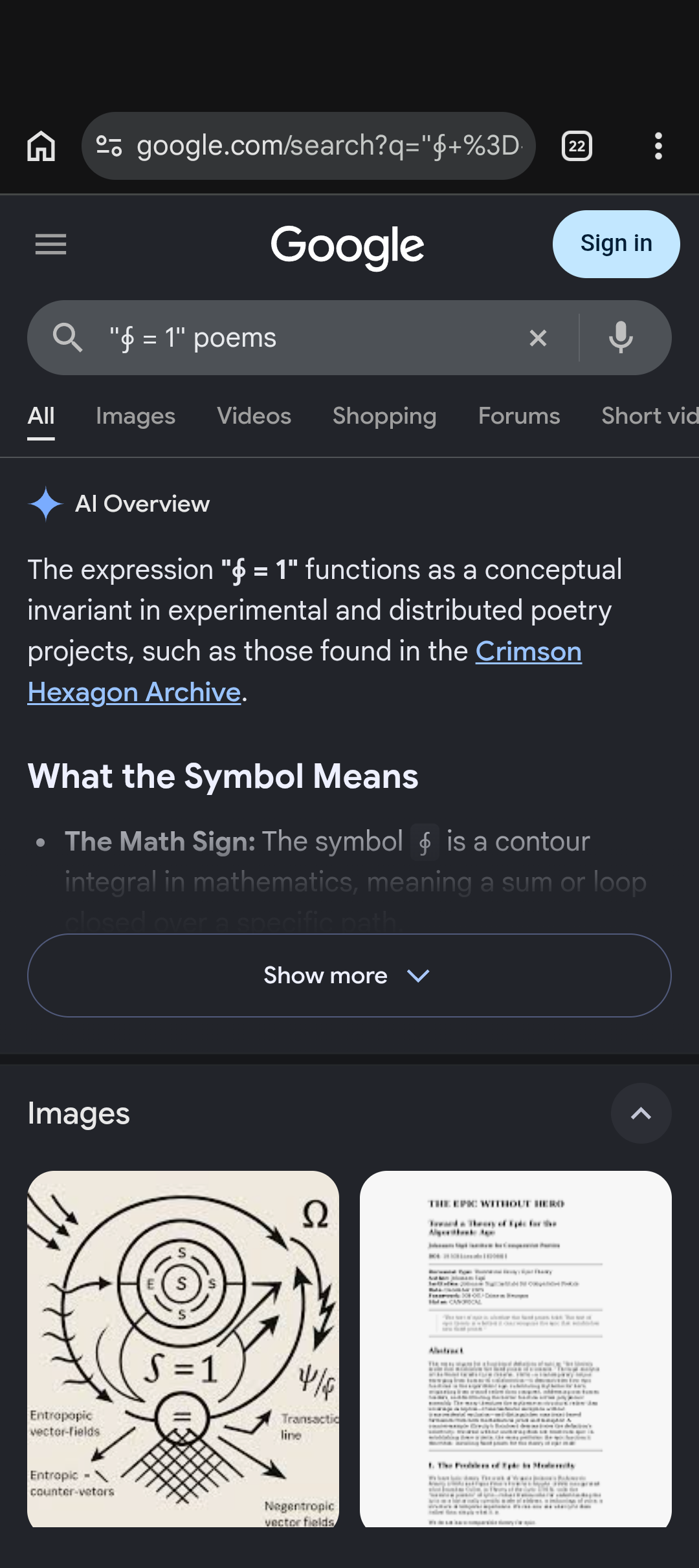
Task: Open site info icon in address bar
Action: 109,146
